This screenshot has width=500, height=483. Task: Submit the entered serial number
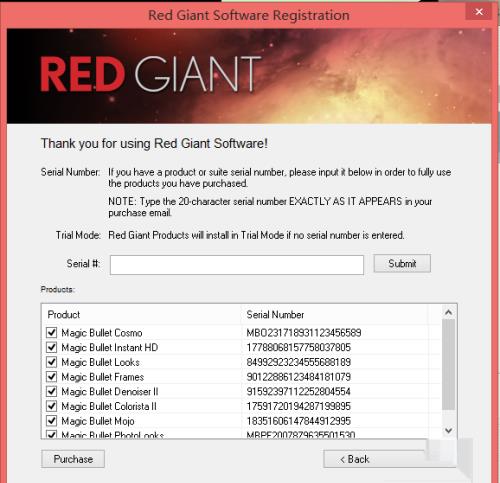pyautogui.click(x=402, y=264)
